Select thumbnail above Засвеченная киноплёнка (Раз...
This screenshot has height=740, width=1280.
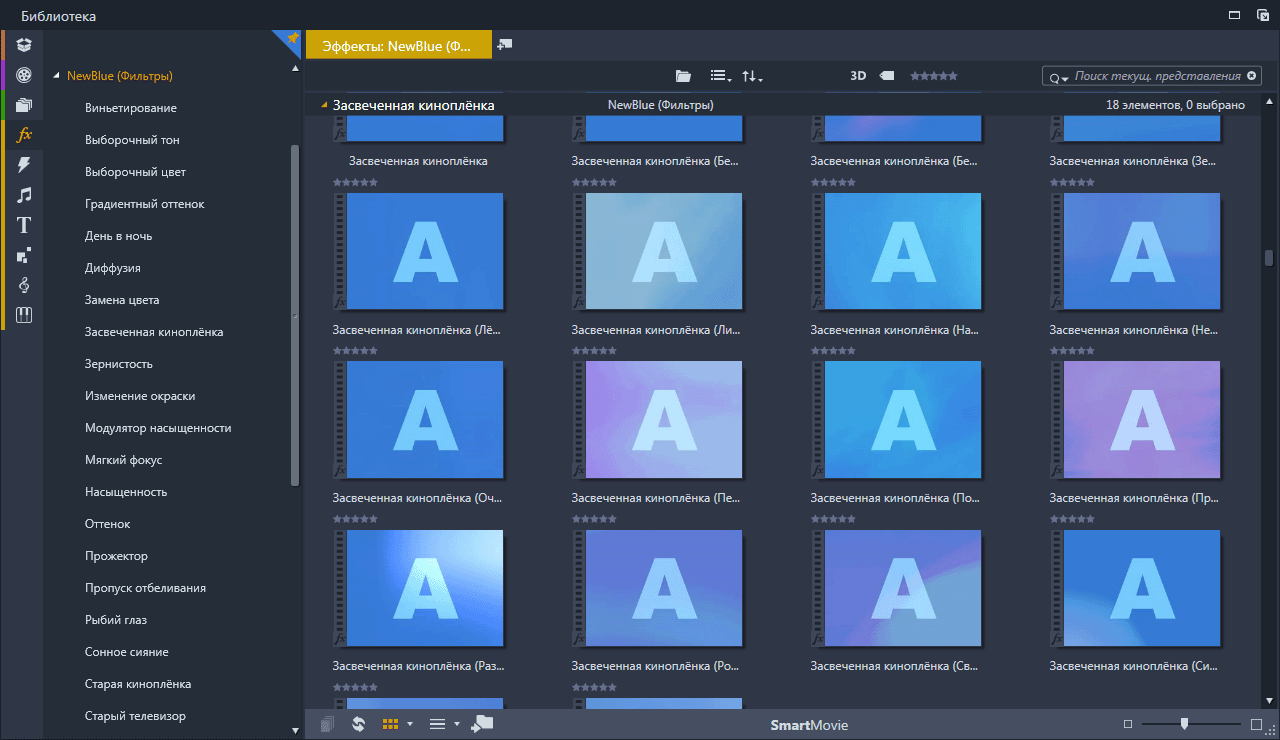pyautogui.click(x=418, y=587)
